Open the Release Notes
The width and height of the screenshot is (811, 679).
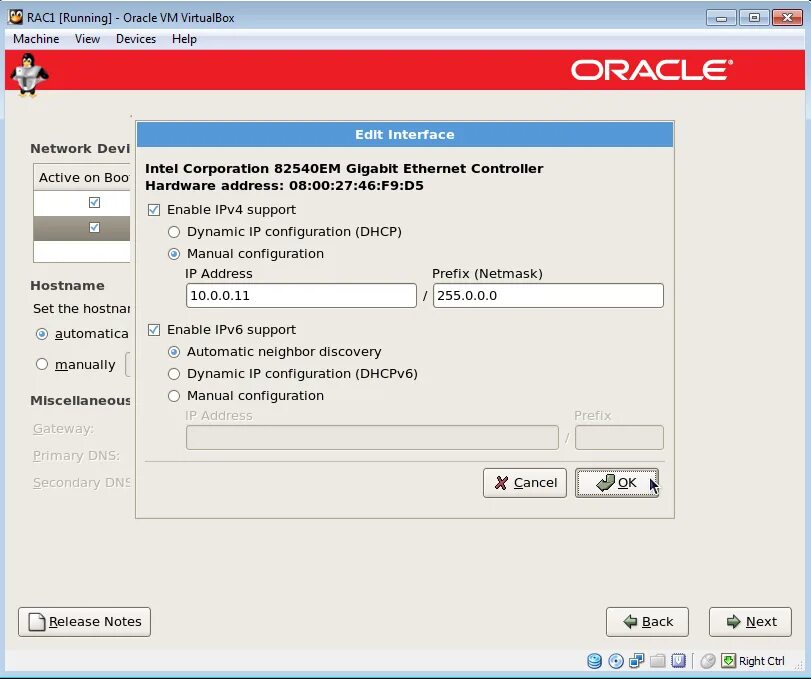[84, 622]
